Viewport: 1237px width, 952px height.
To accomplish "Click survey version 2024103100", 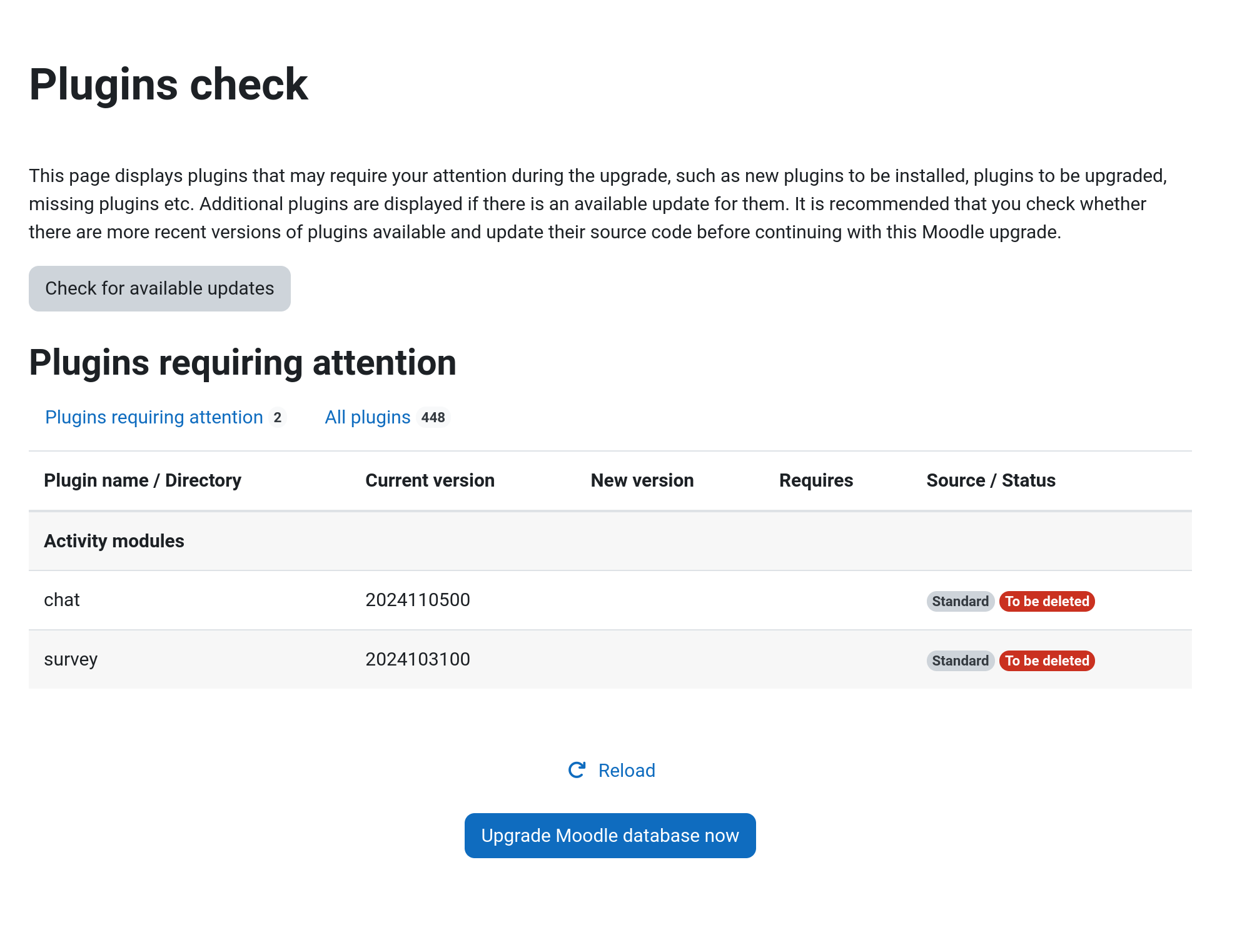I will tap(418, 659).
